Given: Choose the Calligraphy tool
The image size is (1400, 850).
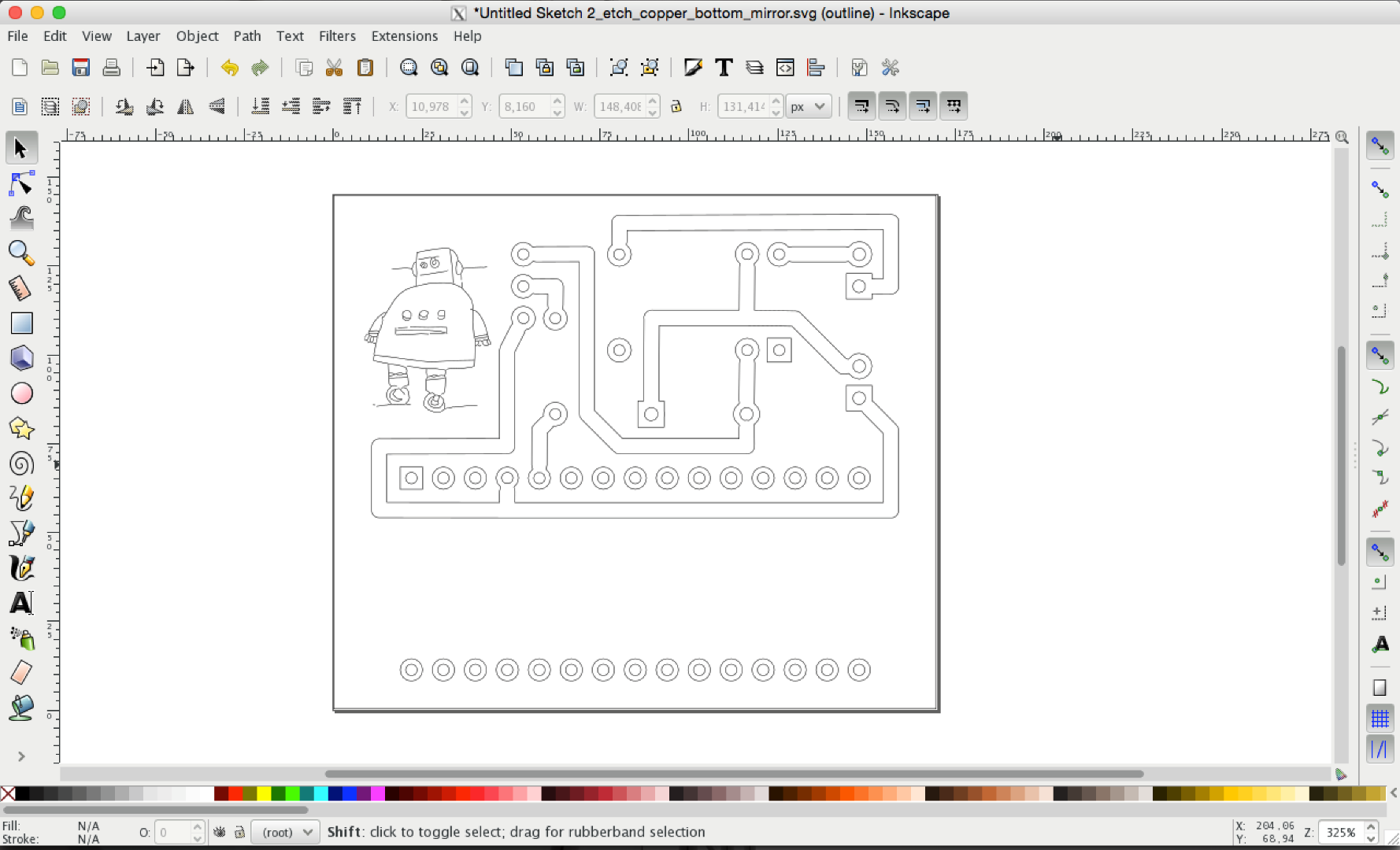Looking at the screenshot, I should tap(21, 567).
